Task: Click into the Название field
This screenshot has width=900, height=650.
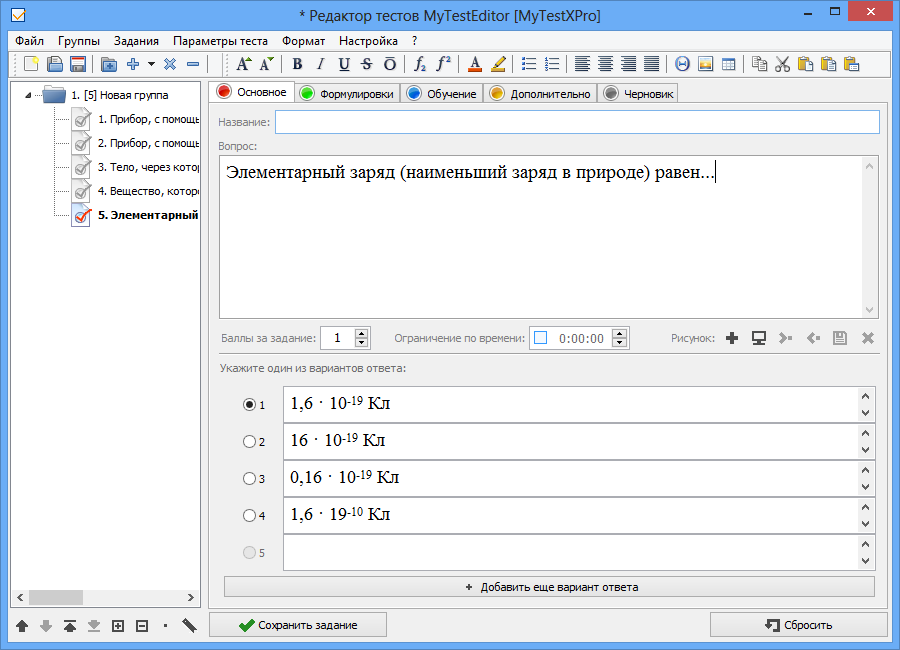Action: (x=577, y=122)
